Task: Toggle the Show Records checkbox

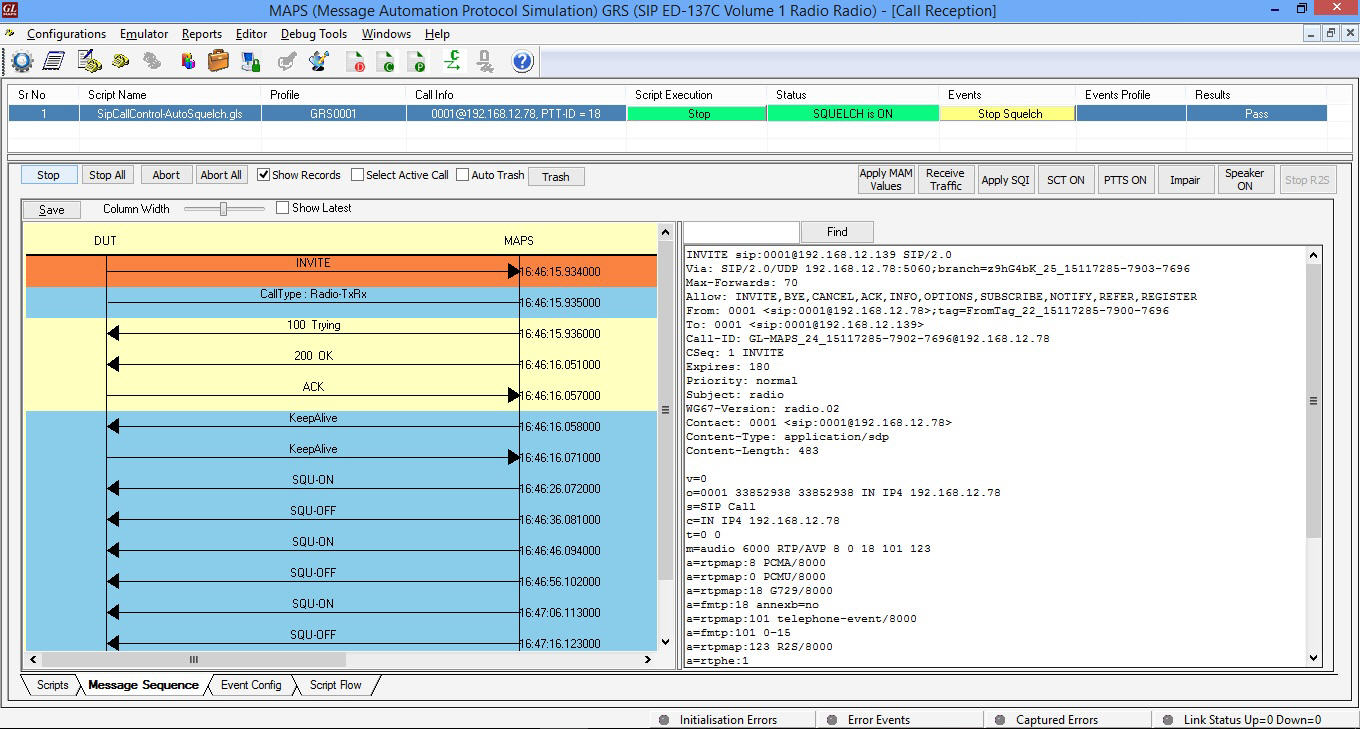Action: [x=264, y=175]
